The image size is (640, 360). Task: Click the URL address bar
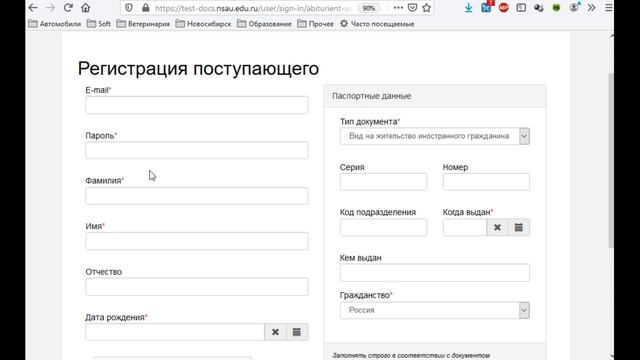(x=253, y=8)
